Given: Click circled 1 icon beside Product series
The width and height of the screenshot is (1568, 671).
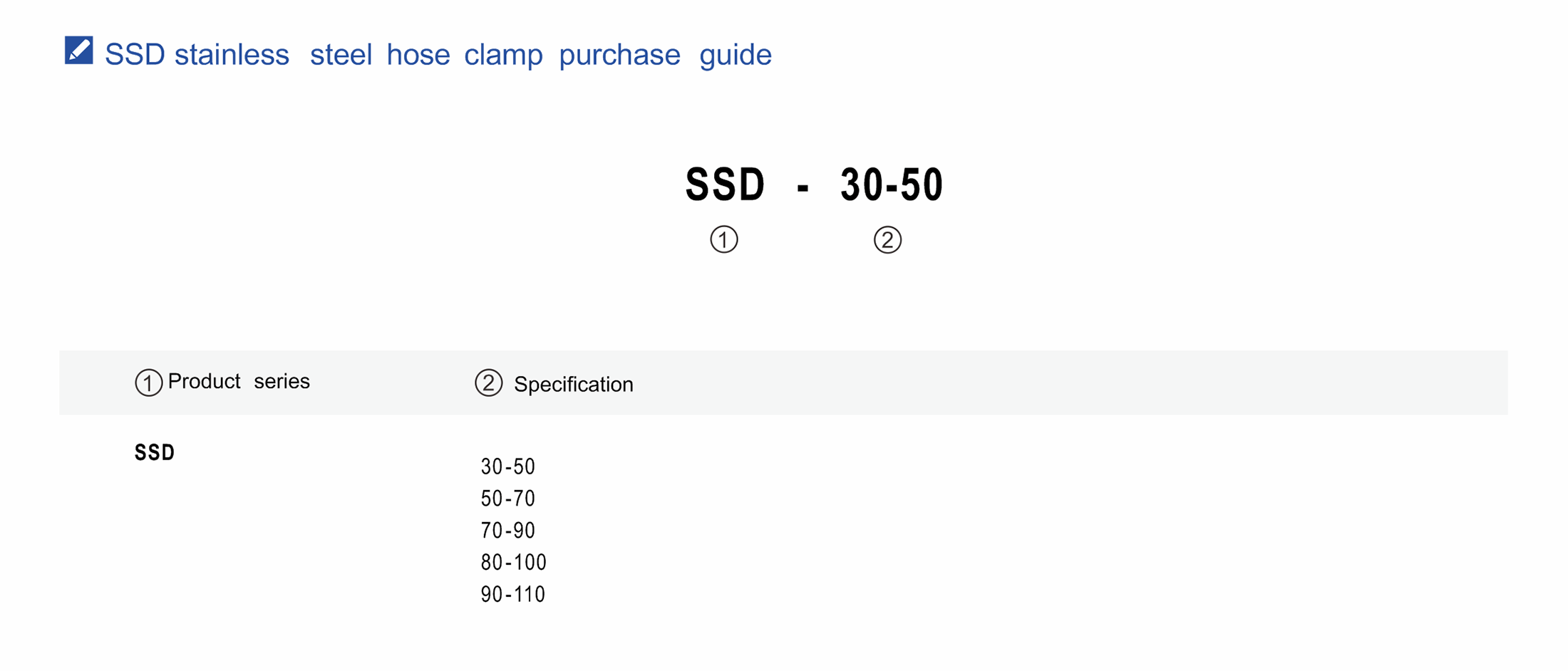Looking at the screenshot, I should pyautogui.click(x=148, y=383).
